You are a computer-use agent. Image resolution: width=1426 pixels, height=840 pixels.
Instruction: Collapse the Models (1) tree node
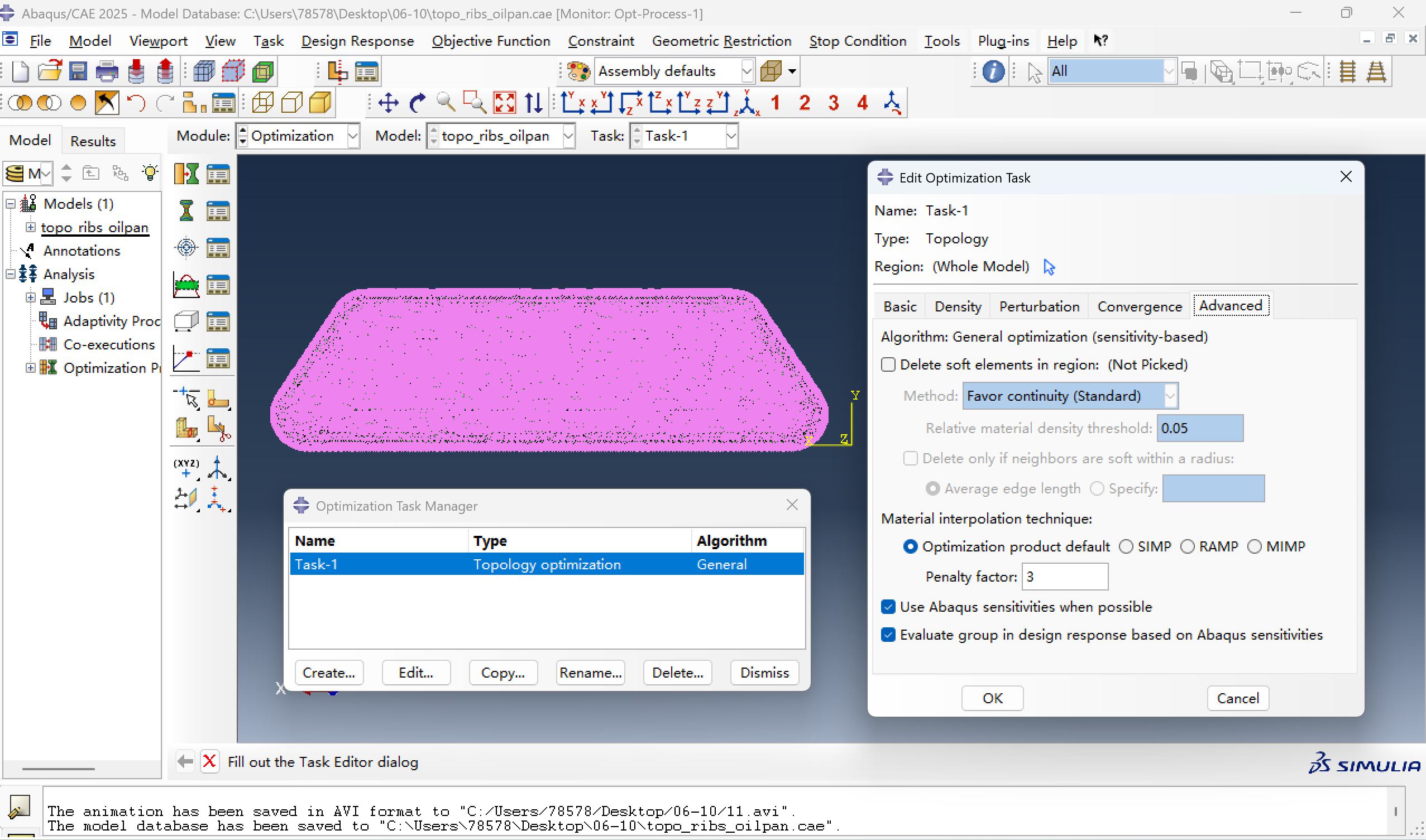10,204
